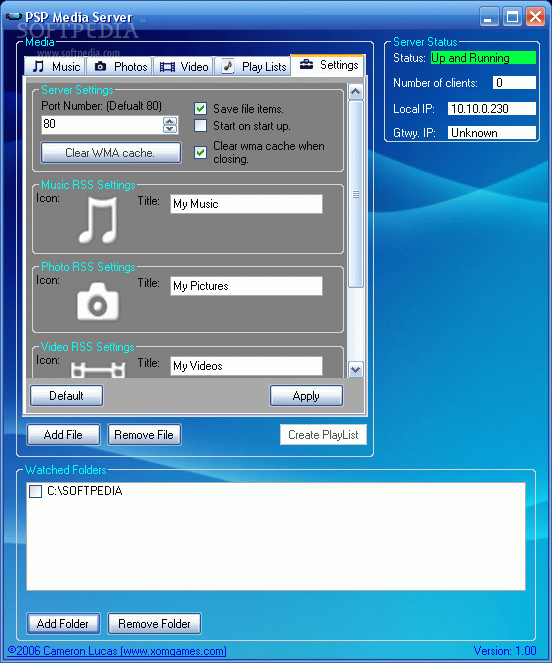Edit the My Pictures title field
The height and width of the screenshot is (663, 552).
pyautogui.click(x=246, y=286)
